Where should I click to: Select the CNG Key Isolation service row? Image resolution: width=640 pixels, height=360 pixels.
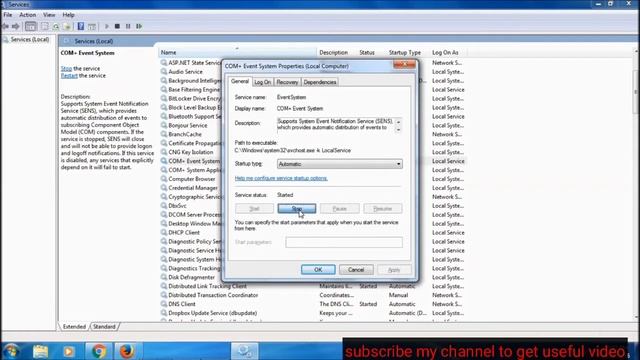[x=313, y=152]
